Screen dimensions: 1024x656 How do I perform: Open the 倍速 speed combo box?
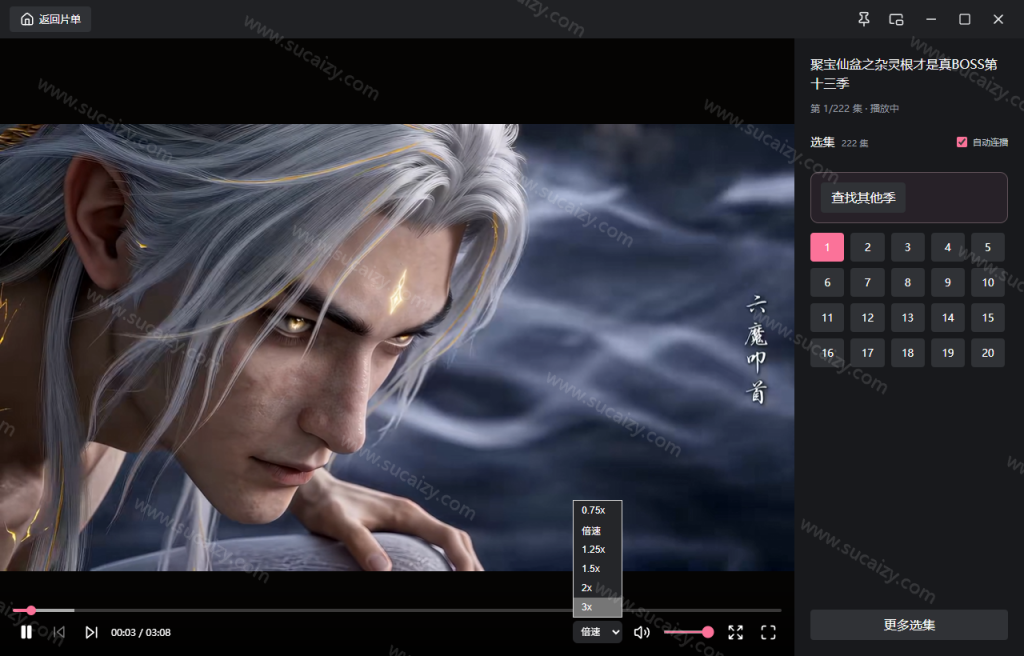[598, 632]
